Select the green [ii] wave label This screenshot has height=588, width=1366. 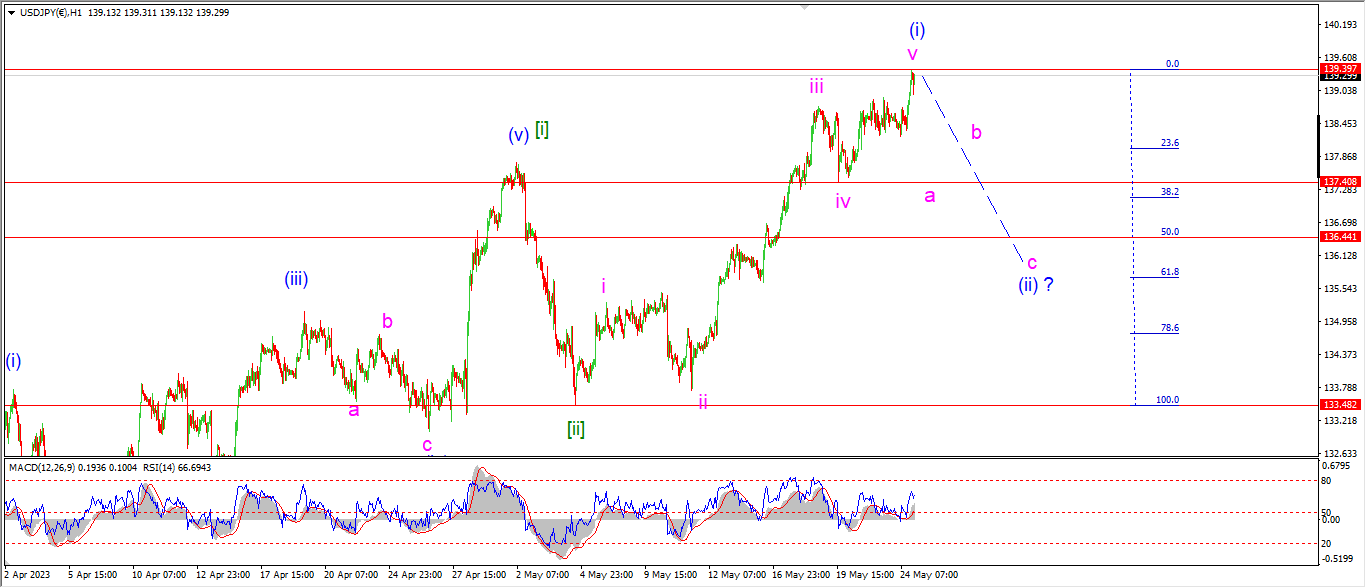[576, 429]
